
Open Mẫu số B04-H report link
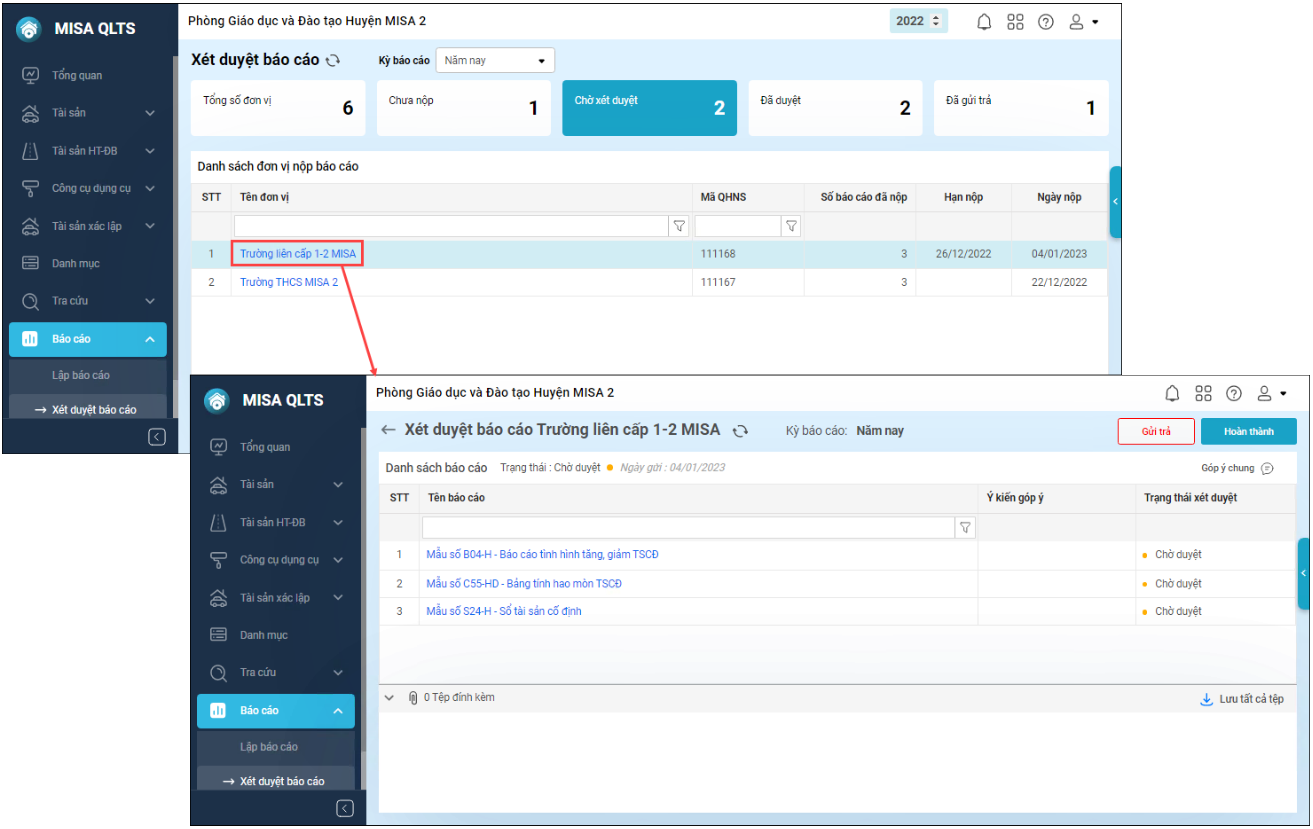coord(542,555)
